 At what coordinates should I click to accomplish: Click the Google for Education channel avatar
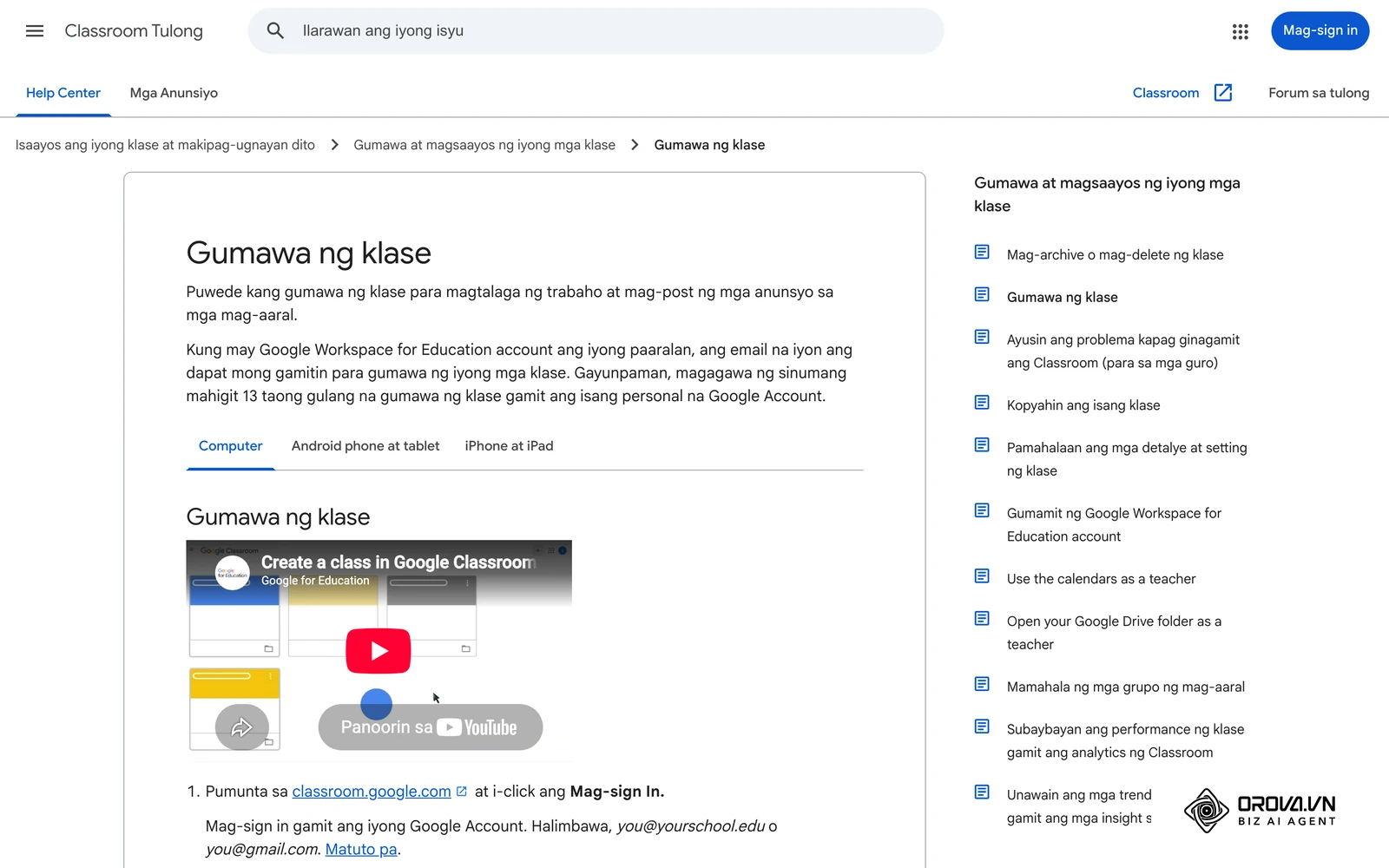pyautogui.click(x=232, y=573)
